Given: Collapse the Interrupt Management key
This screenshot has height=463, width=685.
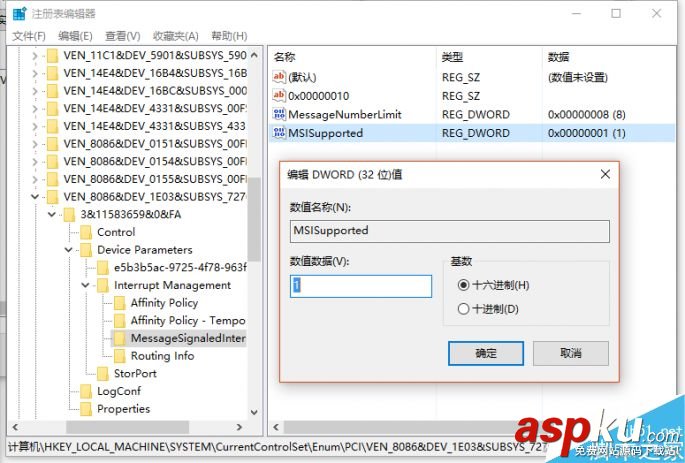Looking at the screenshot, I should click(x=86, y=285).
